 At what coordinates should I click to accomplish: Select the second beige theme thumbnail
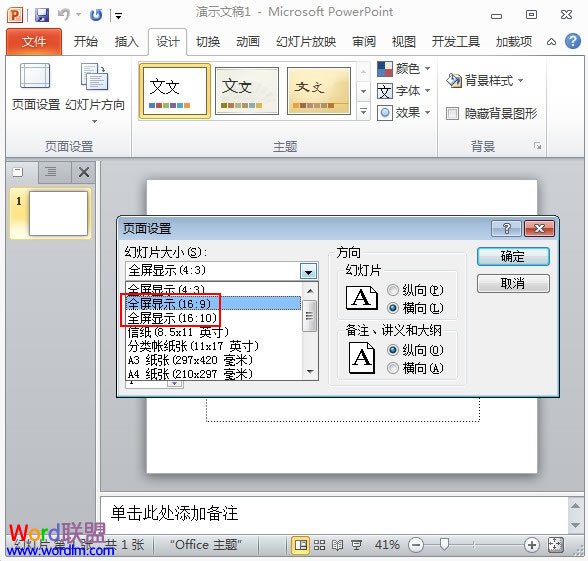click(x=247, y=91)
